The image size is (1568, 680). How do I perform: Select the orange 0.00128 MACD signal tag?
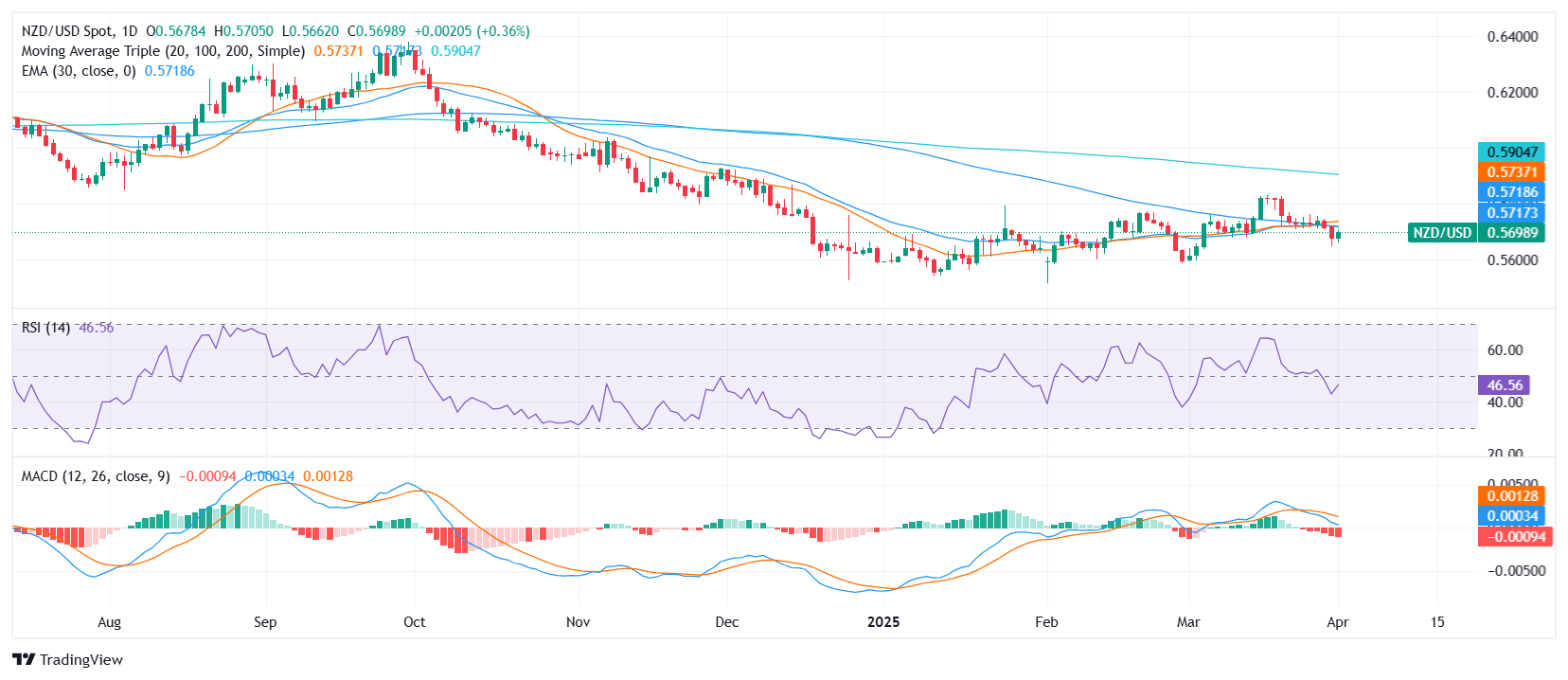coord(1511,496)
